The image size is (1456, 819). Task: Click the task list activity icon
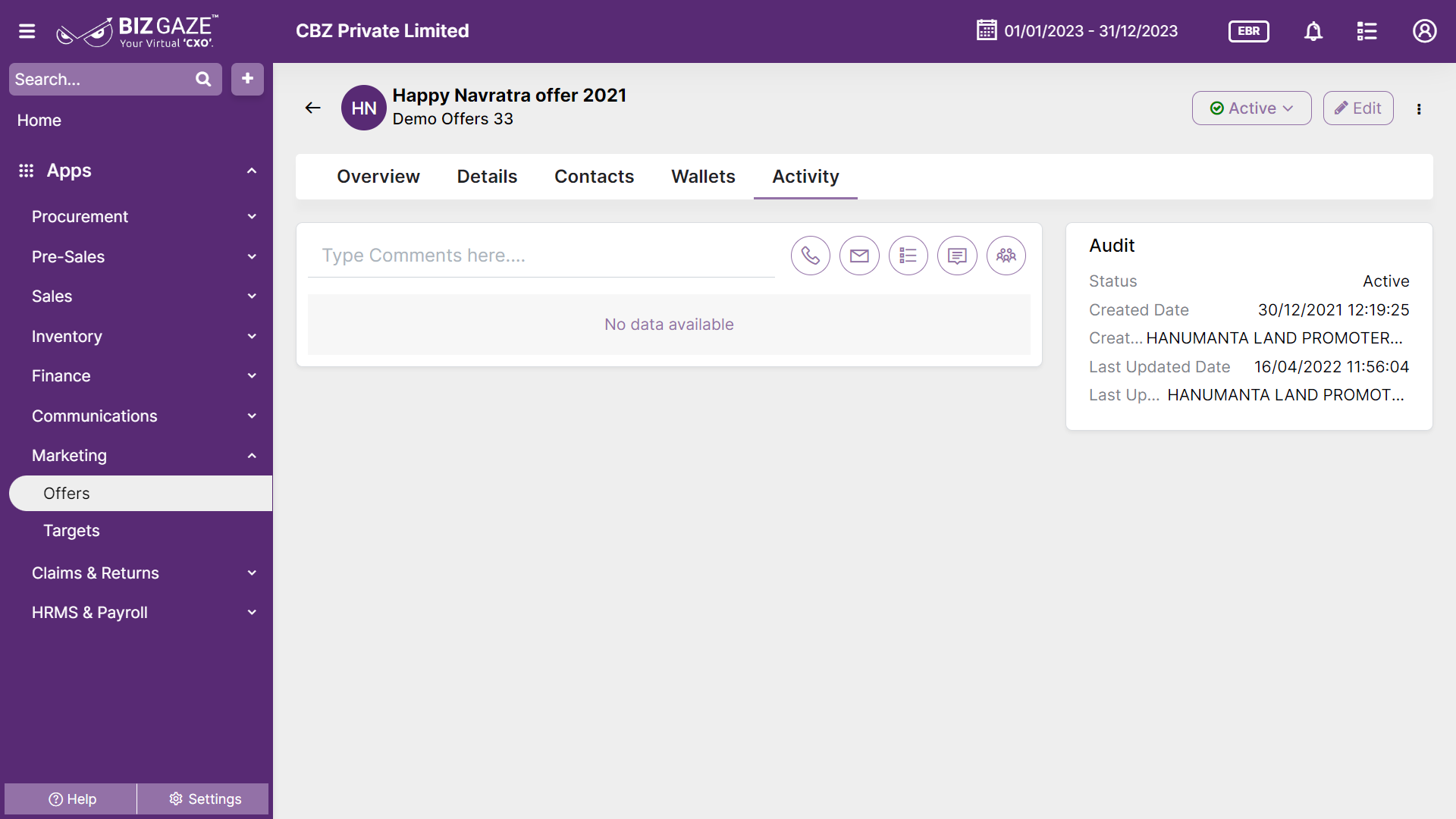908,256
